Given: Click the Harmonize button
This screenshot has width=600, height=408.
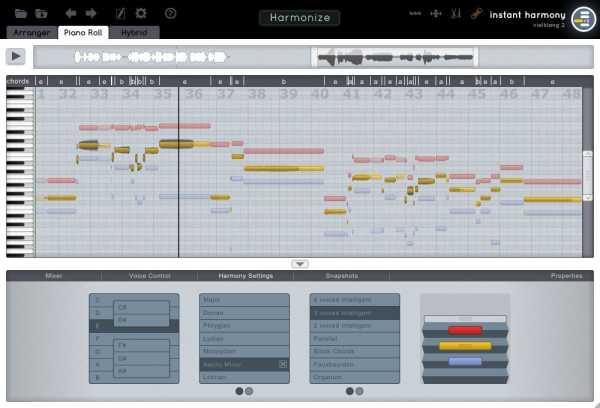Looking at the screenshot, I should pyautogui.click(x=299, y=18).
